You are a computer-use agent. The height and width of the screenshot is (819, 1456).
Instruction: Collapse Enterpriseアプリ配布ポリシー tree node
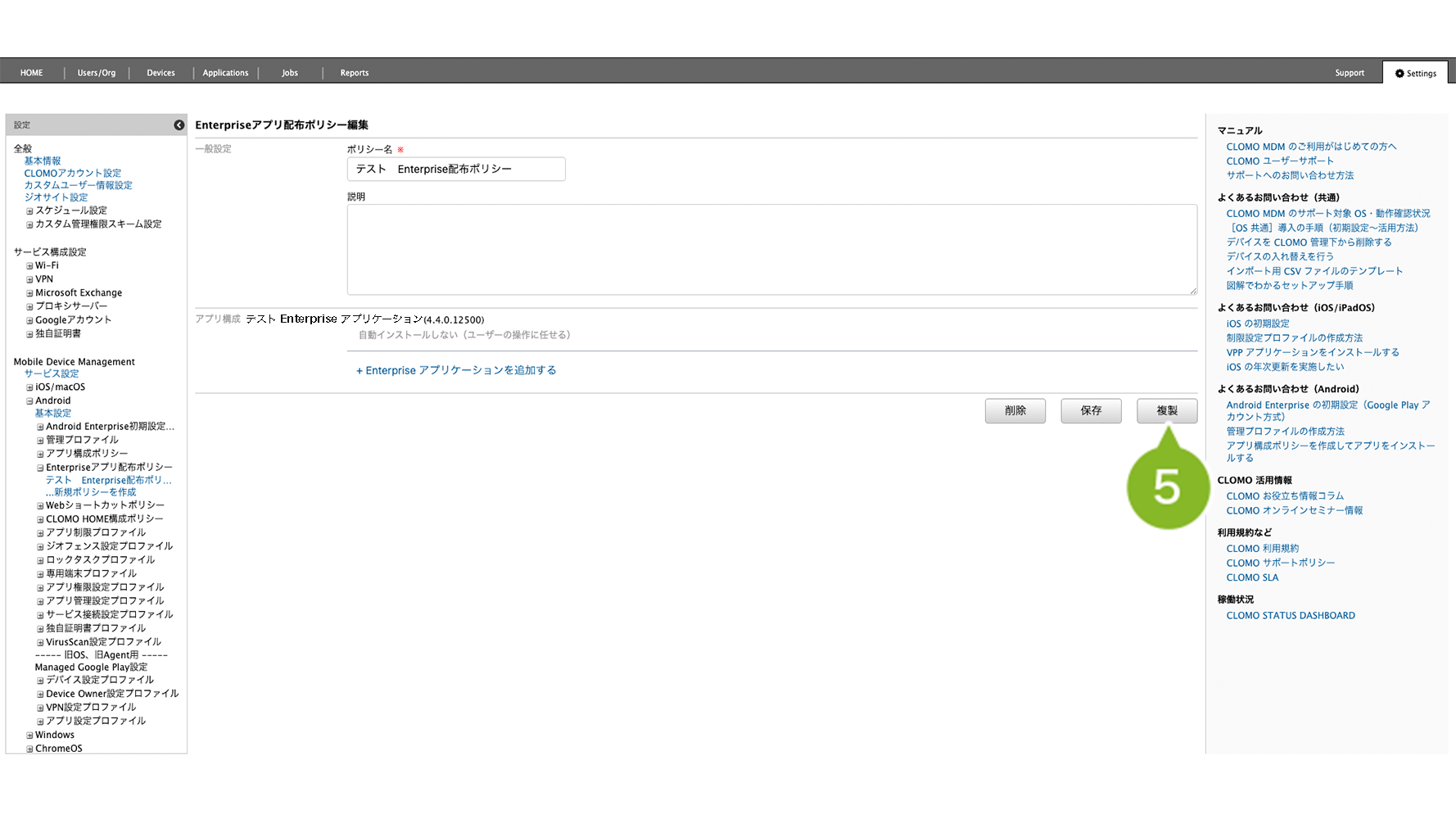[x=40, y=468]
